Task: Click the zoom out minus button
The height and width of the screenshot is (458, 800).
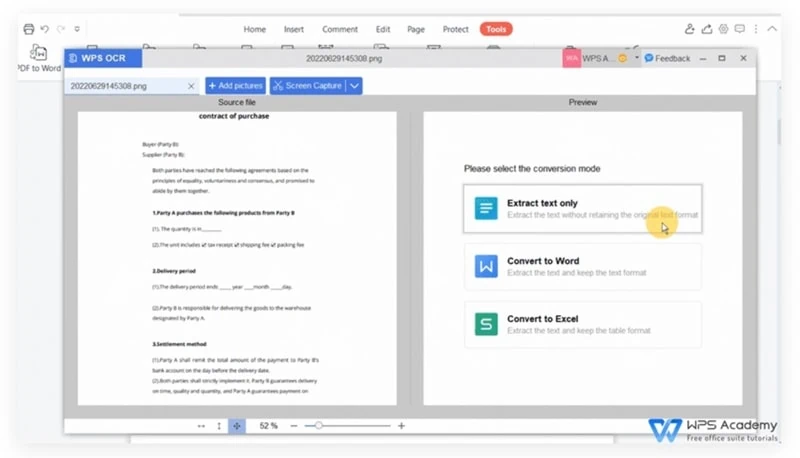Action: point(294,426)
